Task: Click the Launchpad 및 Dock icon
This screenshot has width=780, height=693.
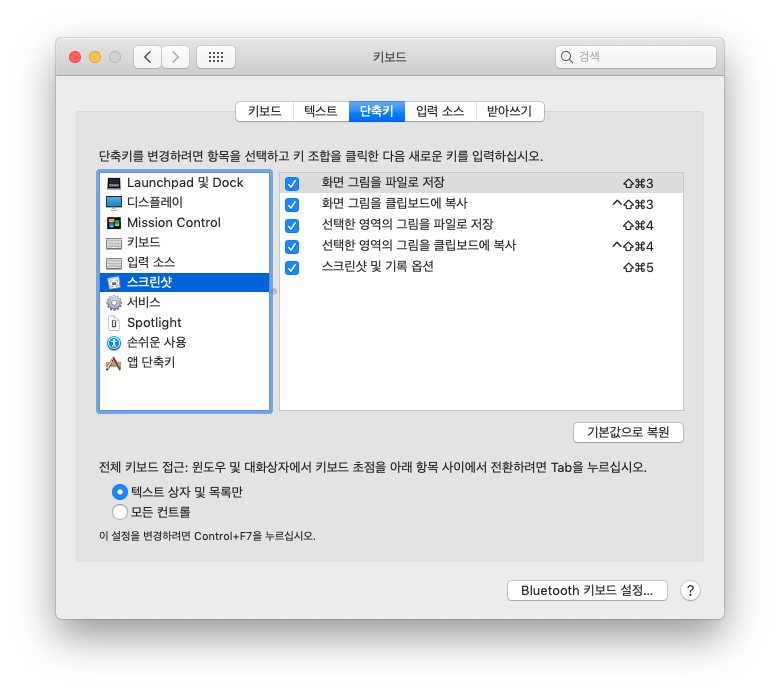Action: click(x=114, y=184)
